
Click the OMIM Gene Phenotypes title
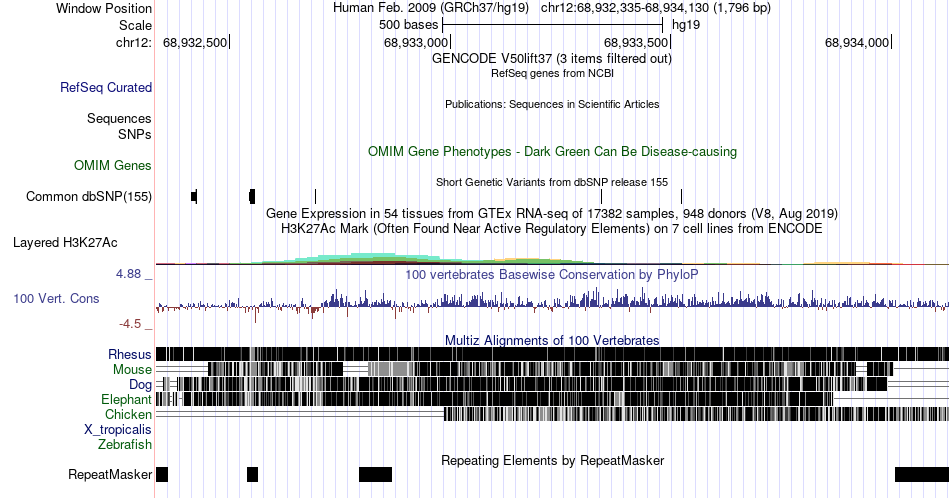point(553,151)
